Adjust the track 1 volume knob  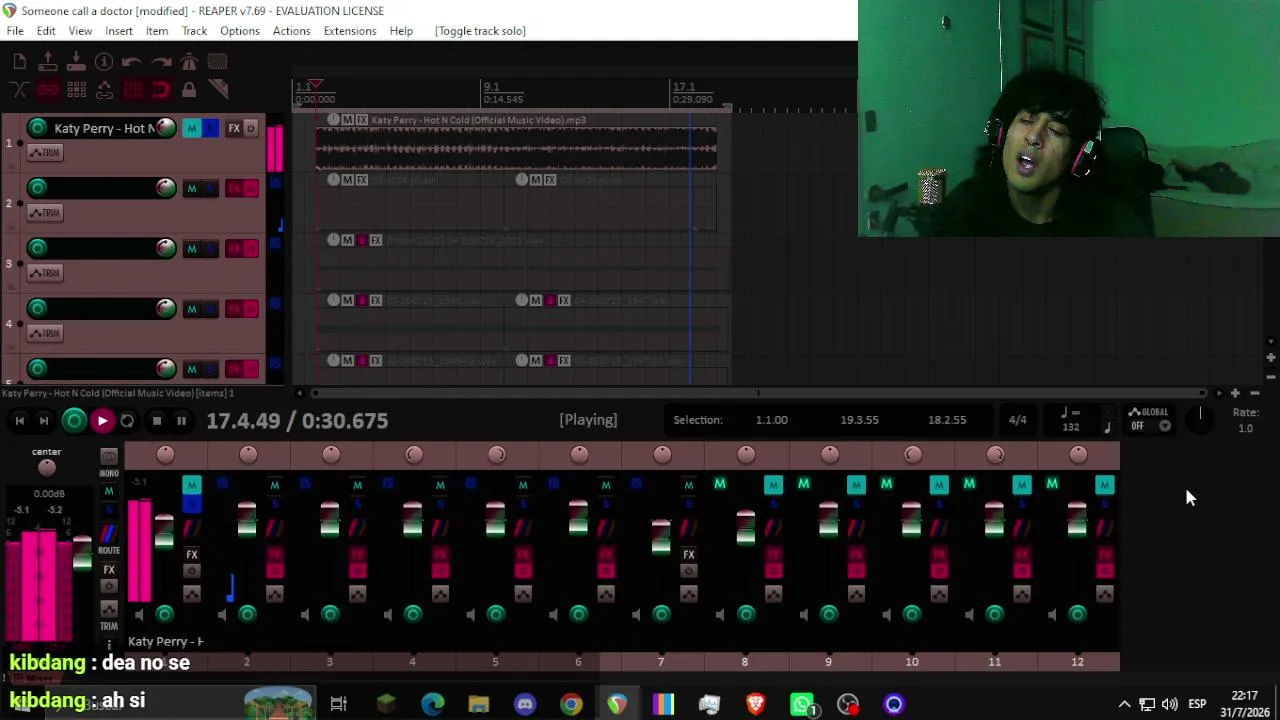pos(166,128)
